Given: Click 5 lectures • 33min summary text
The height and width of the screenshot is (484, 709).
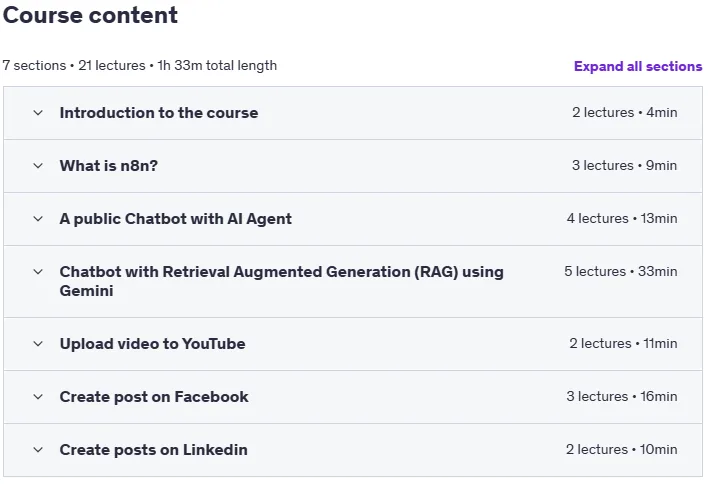Looking at the screenshot, I should pyautogui.click(x=620, y=271).
